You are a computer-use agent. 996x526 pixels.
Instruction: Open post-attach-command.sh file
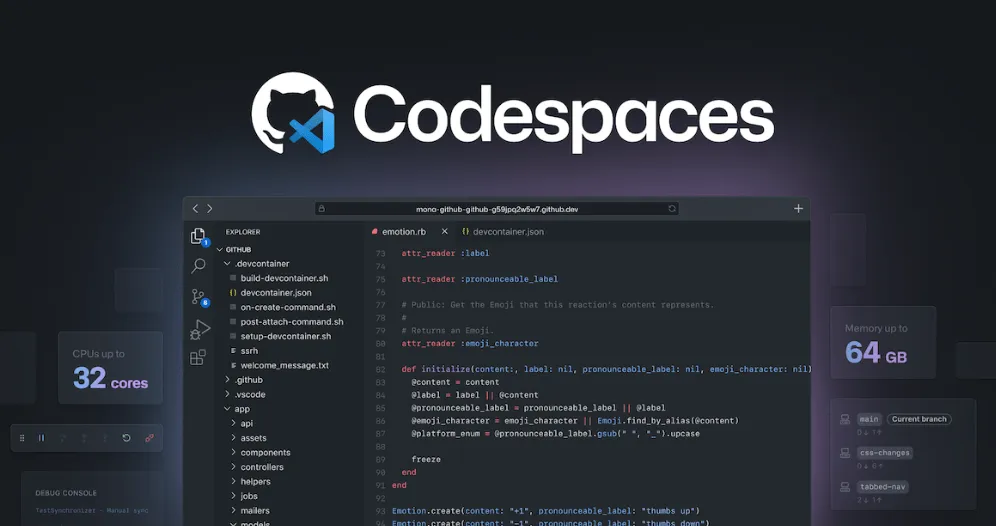pyautogui.click(x=292, y=322)
